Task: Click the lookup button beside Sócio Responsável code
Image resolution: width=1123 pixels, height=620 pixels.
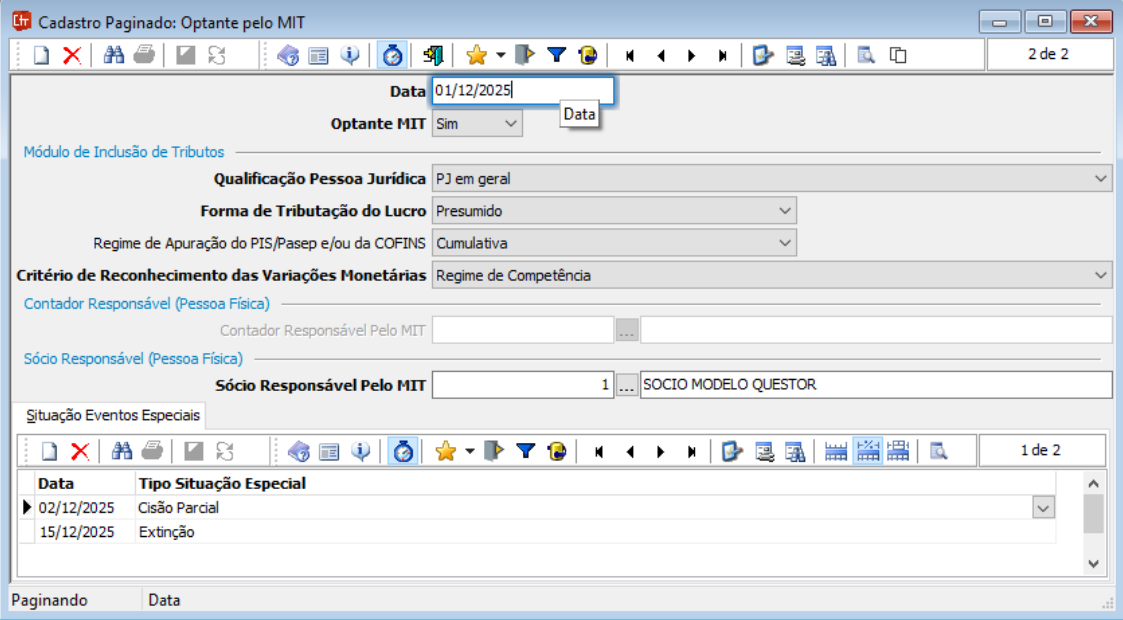Action: tap(627, 385)
